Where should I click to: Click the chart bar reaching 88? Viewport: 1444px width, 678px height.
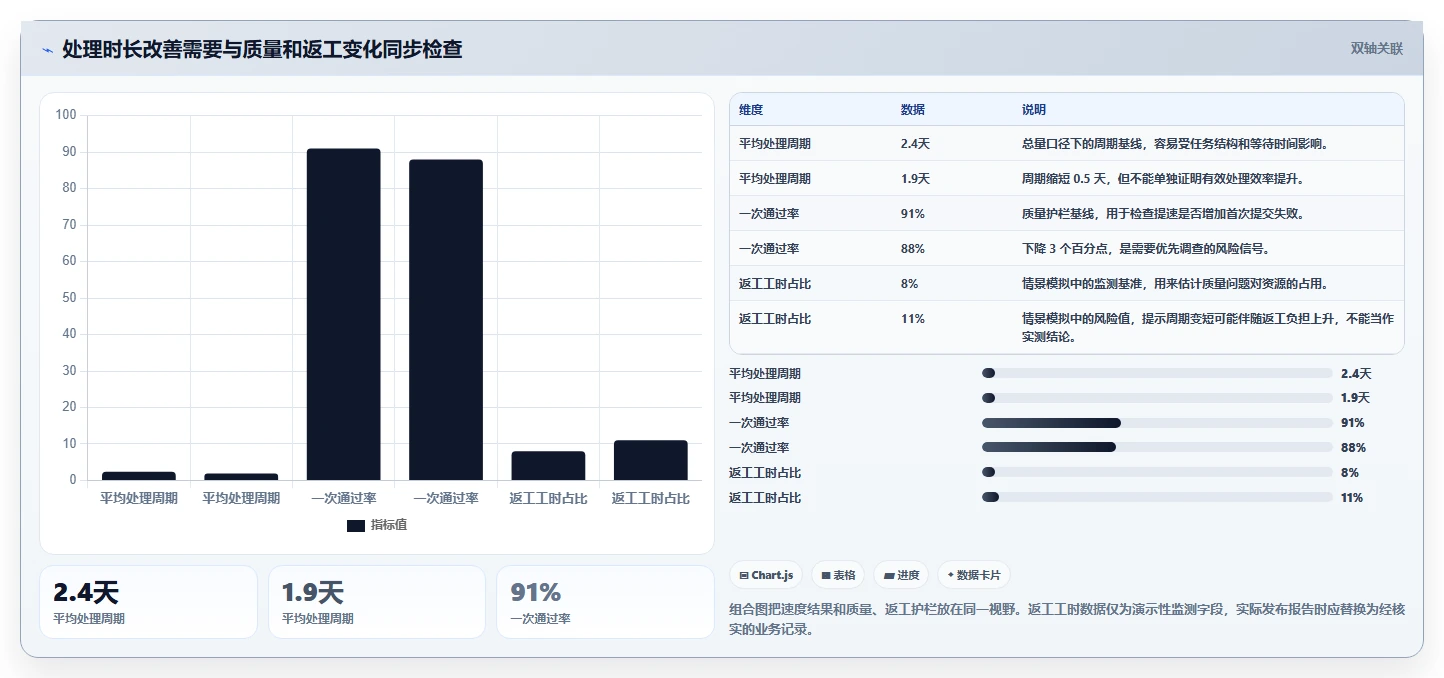pos(446,320)
